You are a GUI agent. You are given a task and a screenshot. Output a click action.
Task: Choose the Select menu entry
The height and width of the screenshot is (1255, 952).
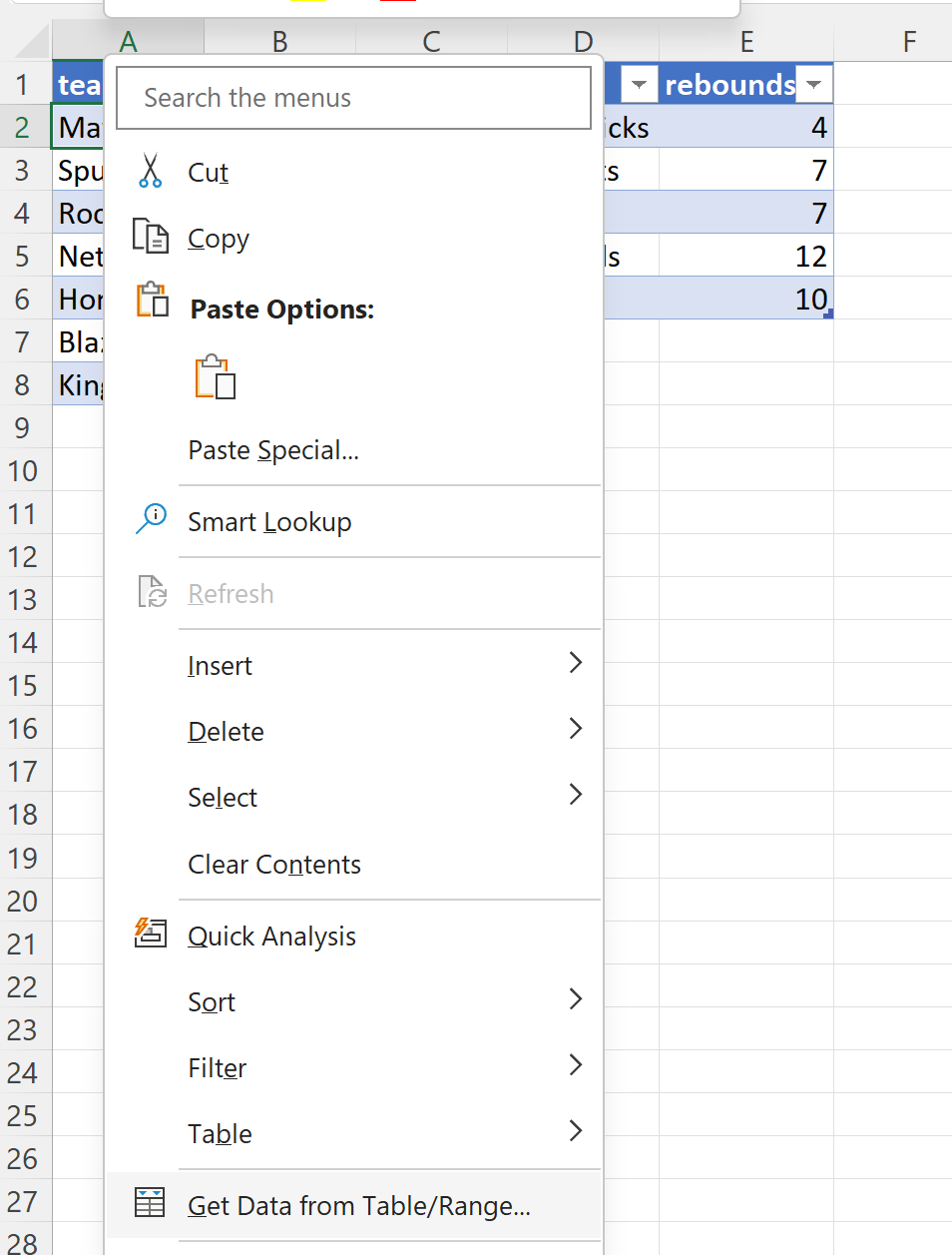(x=222, y=797)
